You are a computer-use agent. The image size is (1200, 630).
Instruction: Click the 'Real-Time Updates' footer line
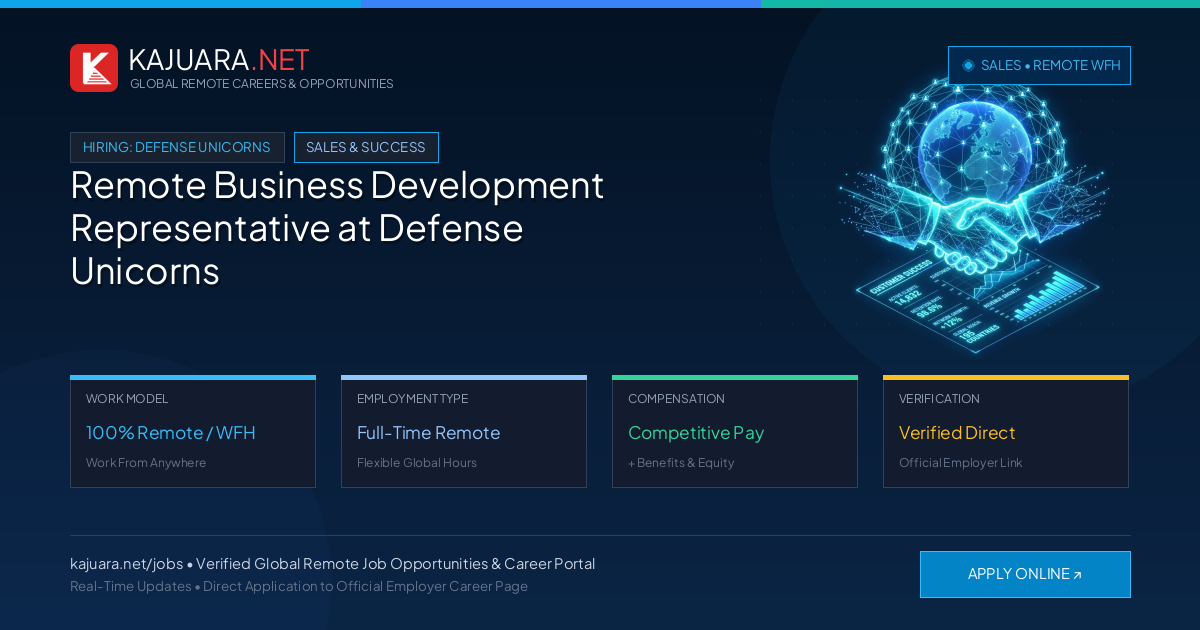pyautogui.click(x=299, y=586)
